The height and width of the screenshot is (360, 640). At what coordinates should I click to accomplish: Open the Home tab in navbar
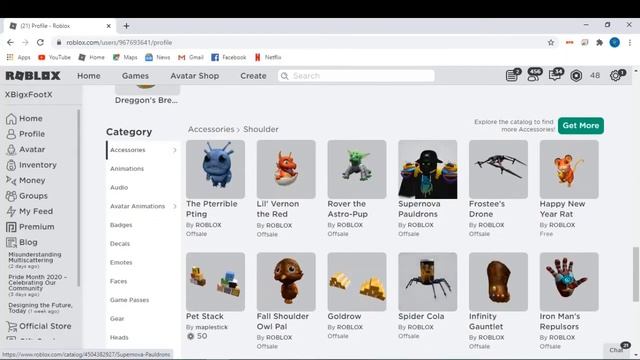pyautogui.click(x=89, y=76)
